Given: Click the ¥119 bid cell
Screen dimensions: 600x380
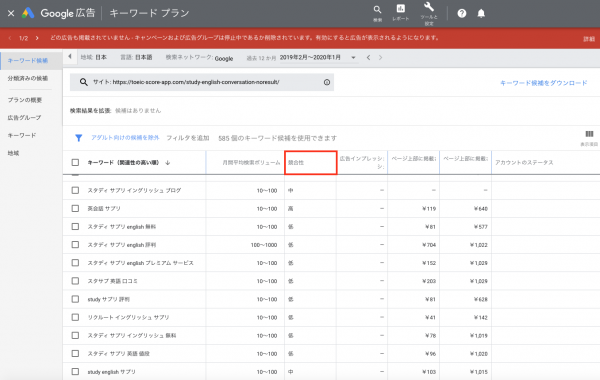Looking at the screenshot, I should click(429, 209).
